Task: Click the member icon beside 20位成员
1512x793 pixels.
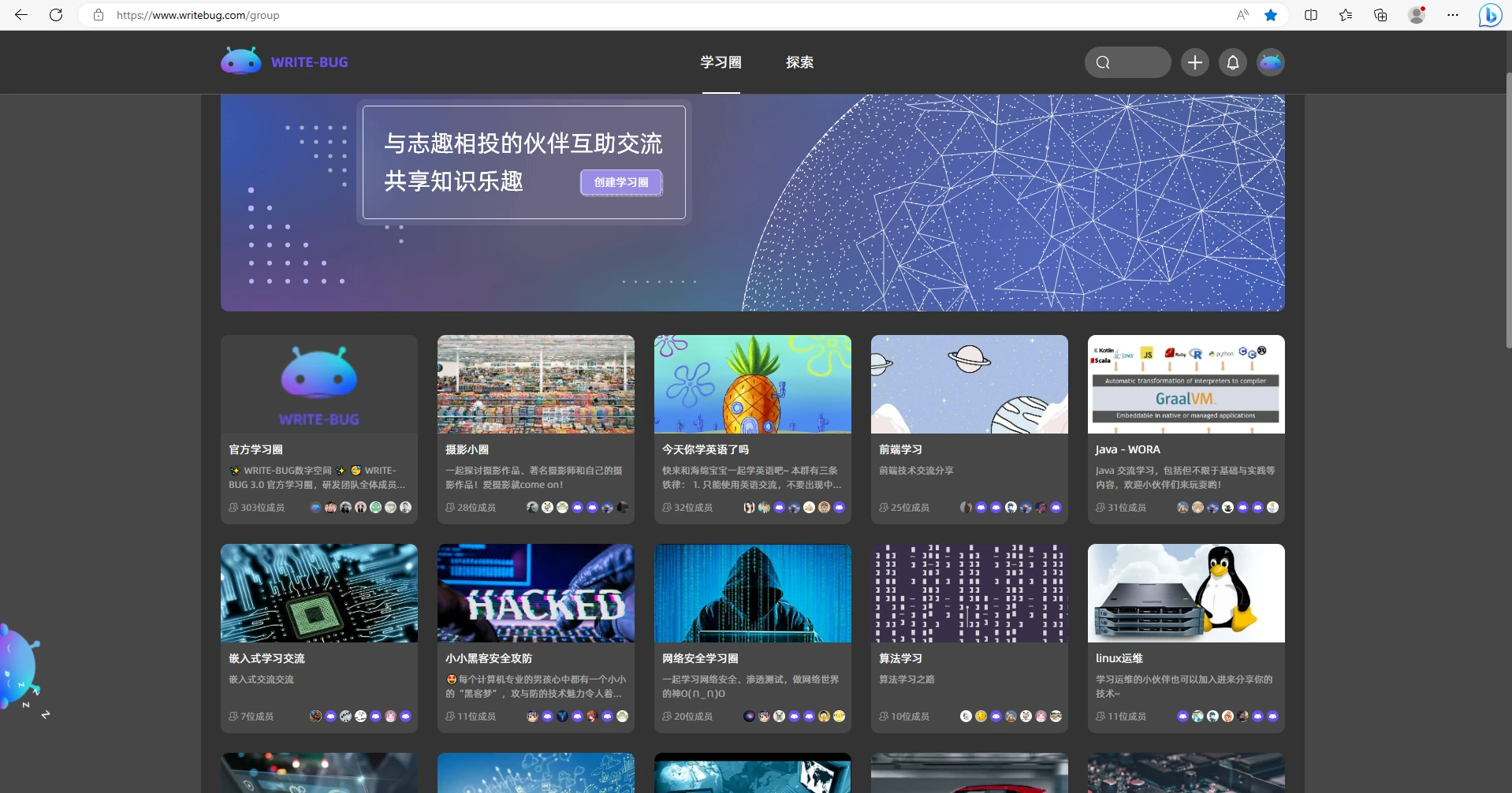Action: point(667,717)
